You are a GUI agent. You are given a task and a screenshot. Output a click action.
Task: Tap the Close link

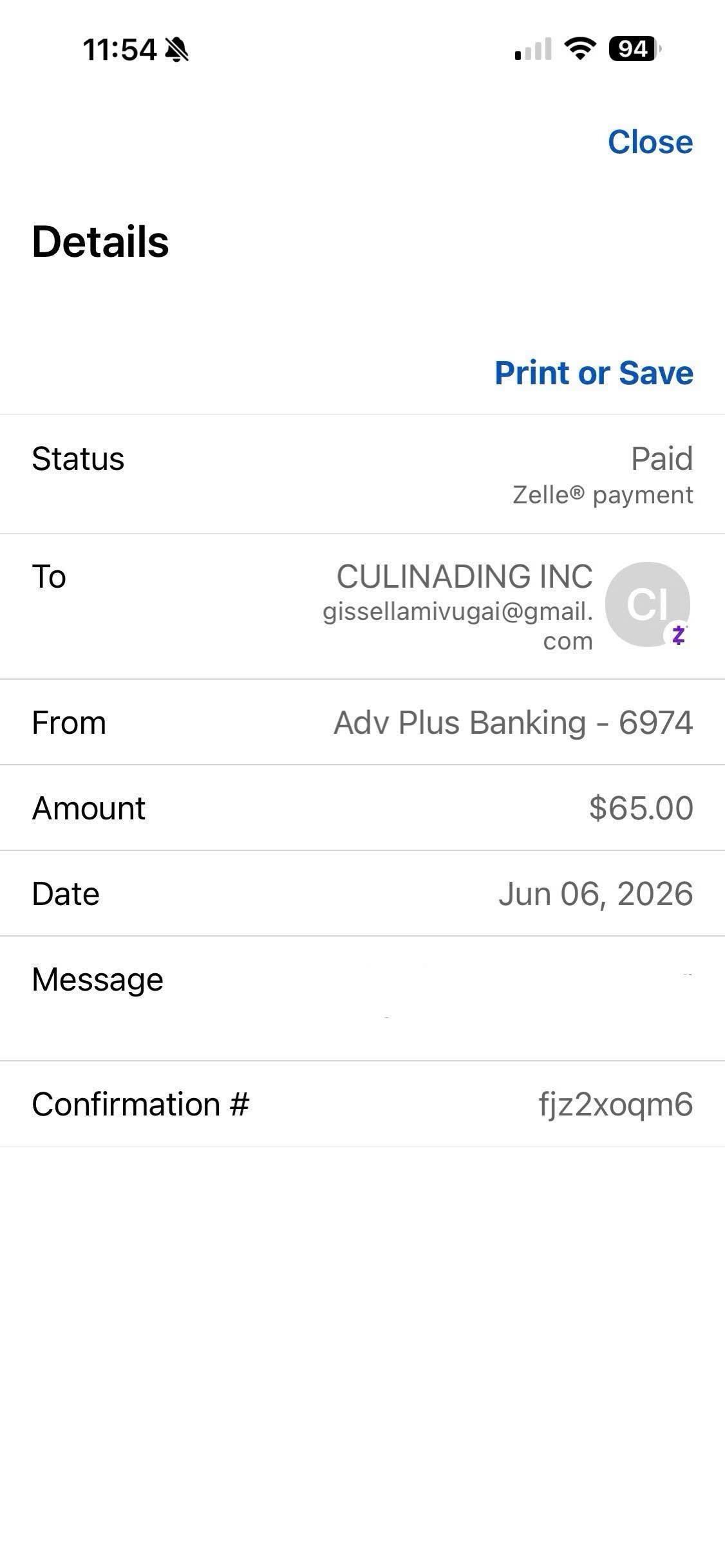coord(650,142)
